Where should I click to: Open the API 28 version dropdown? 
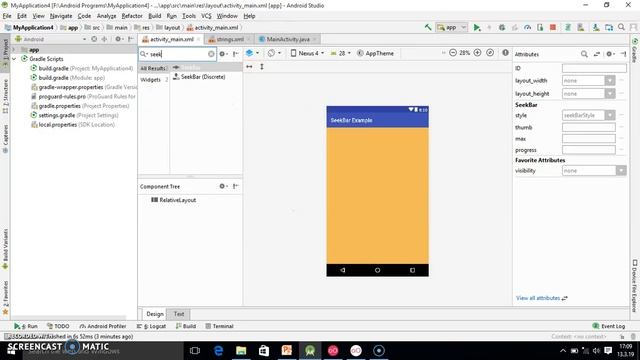coord(340,53)
